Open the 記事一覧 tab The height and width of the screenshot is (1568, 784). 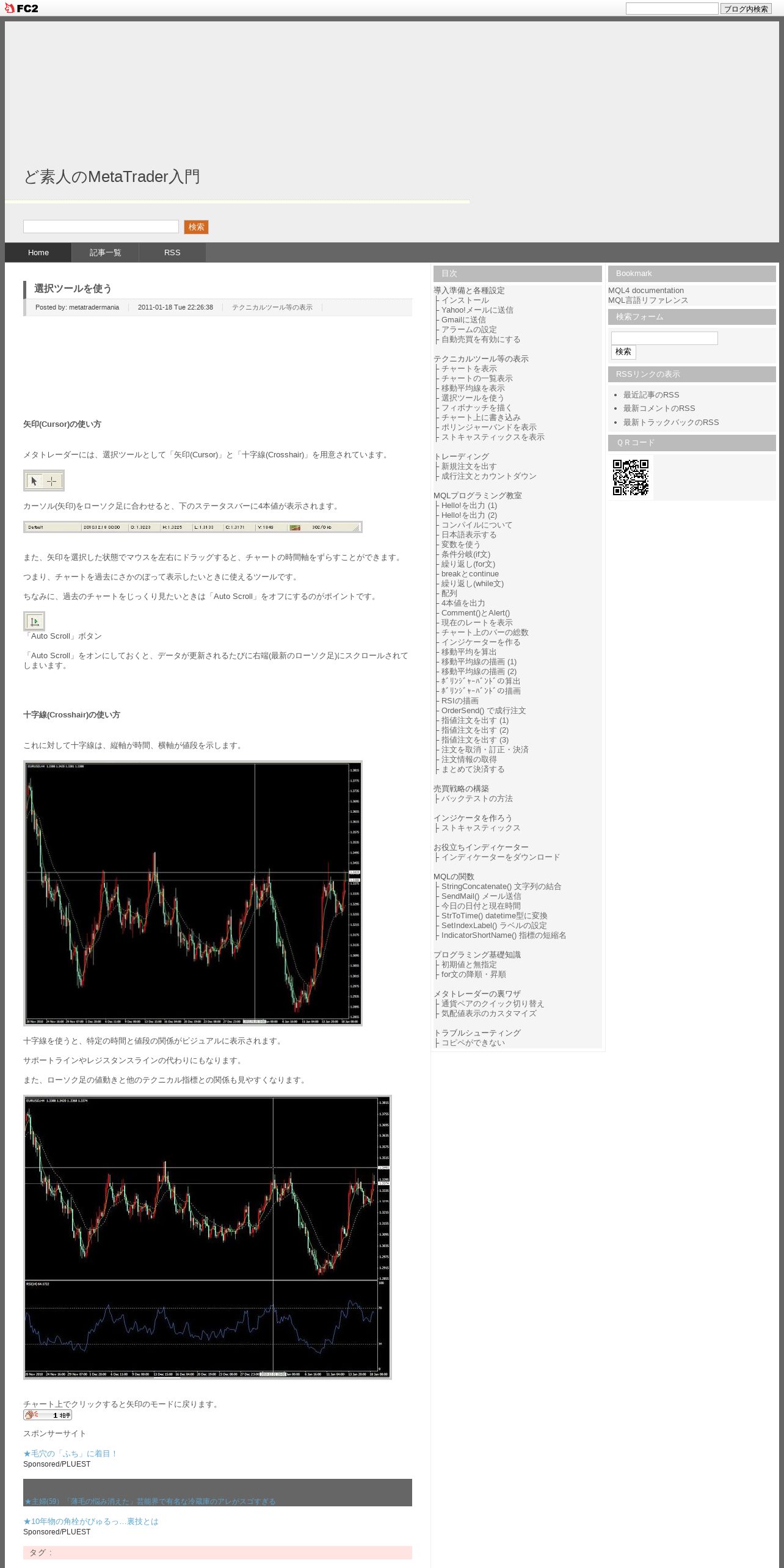(105, 252)
